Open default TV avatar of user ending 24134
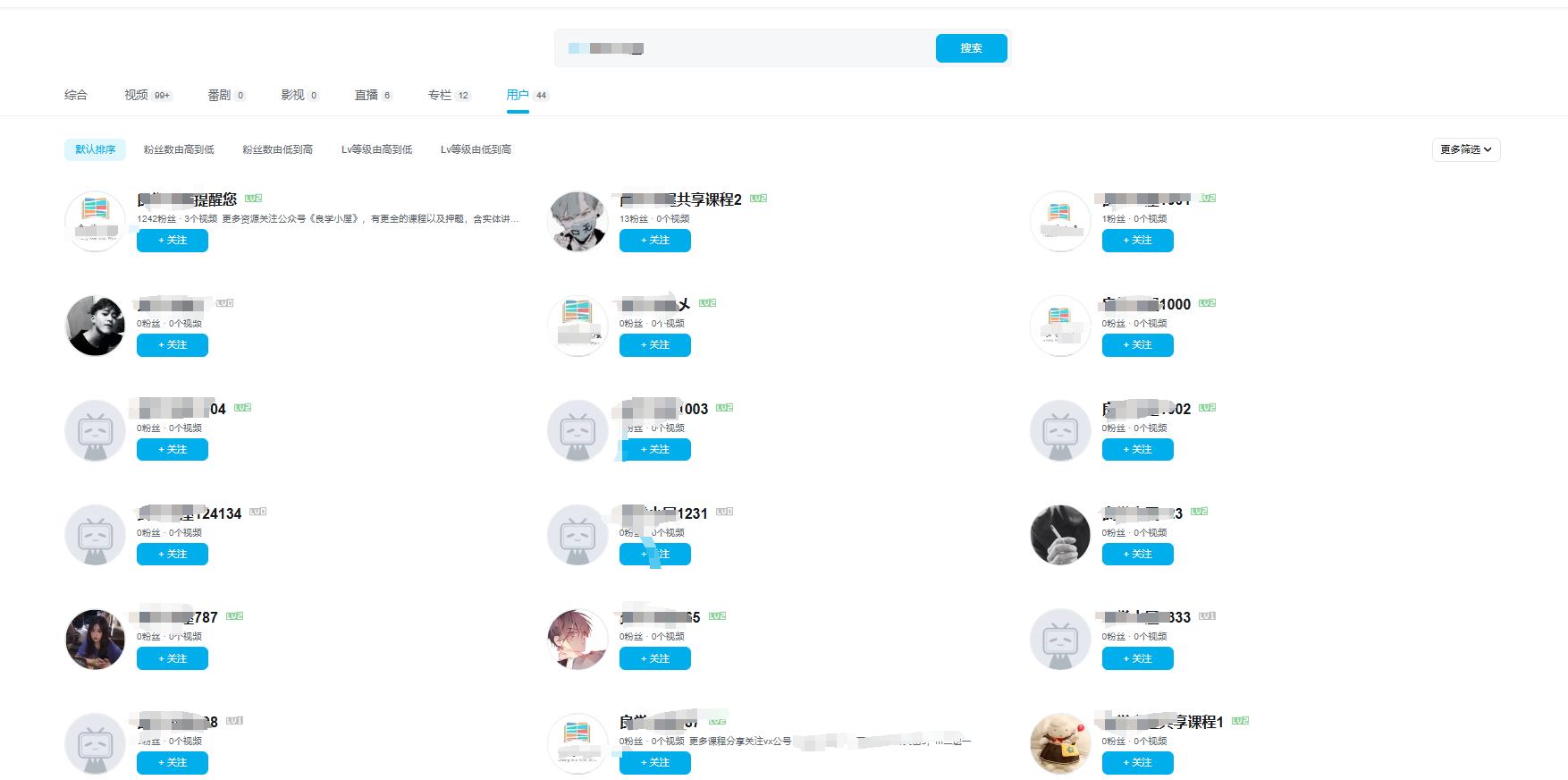 tap(95, 535)
